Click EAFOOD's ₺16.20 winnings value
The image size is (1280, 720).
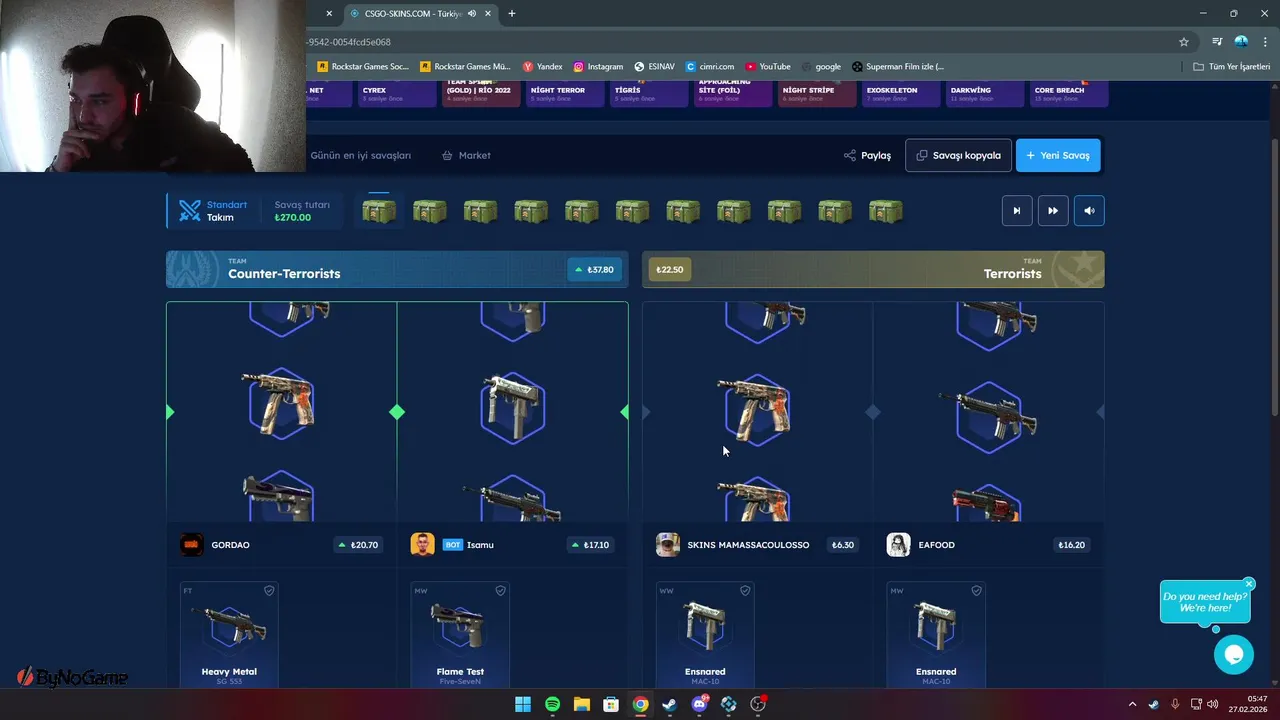coord(1071,545)
